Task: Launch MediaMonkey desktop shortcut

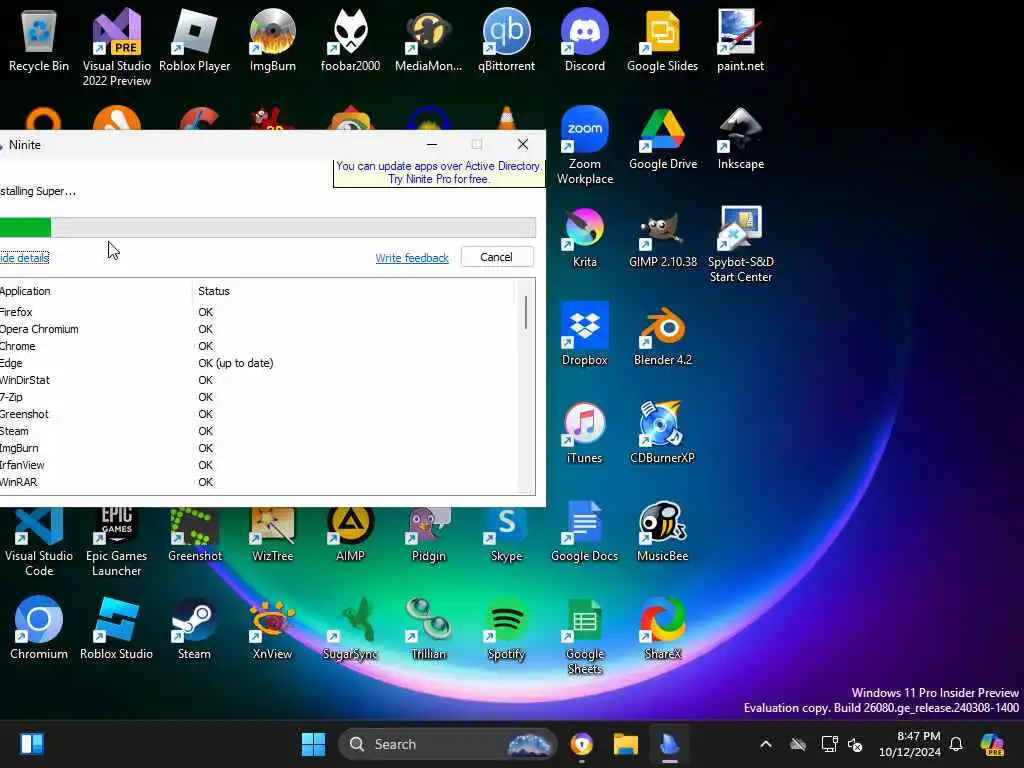Action: [x=428, y=40]
